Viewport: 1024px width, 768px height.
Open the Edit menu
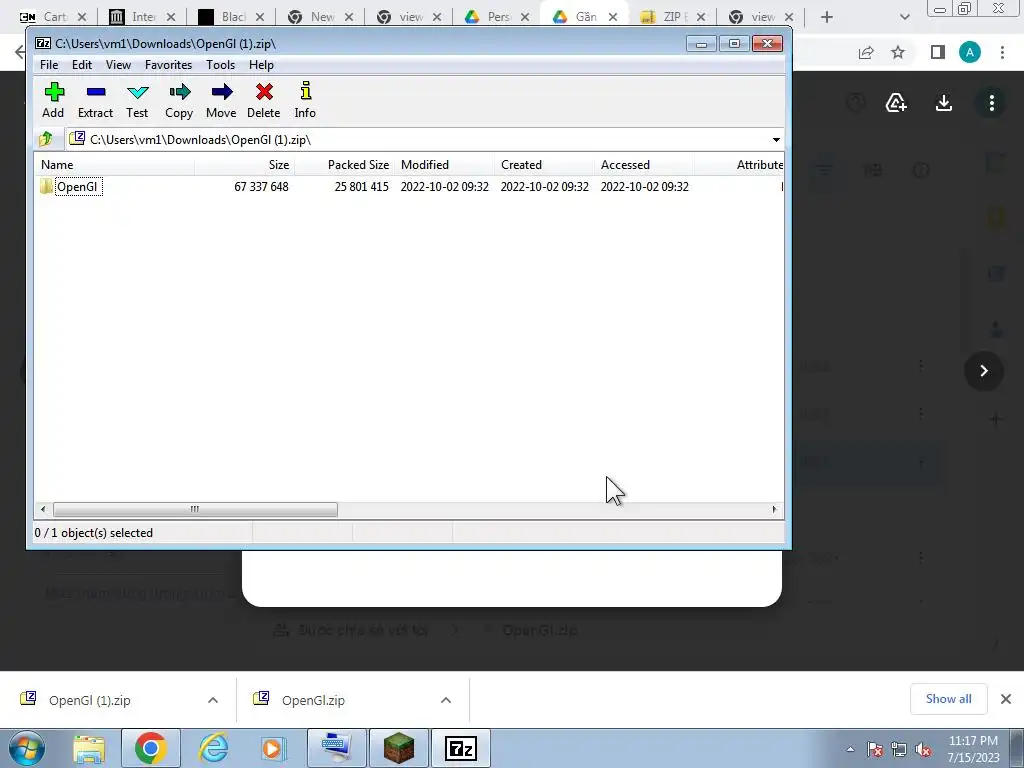tap(82, 65)
